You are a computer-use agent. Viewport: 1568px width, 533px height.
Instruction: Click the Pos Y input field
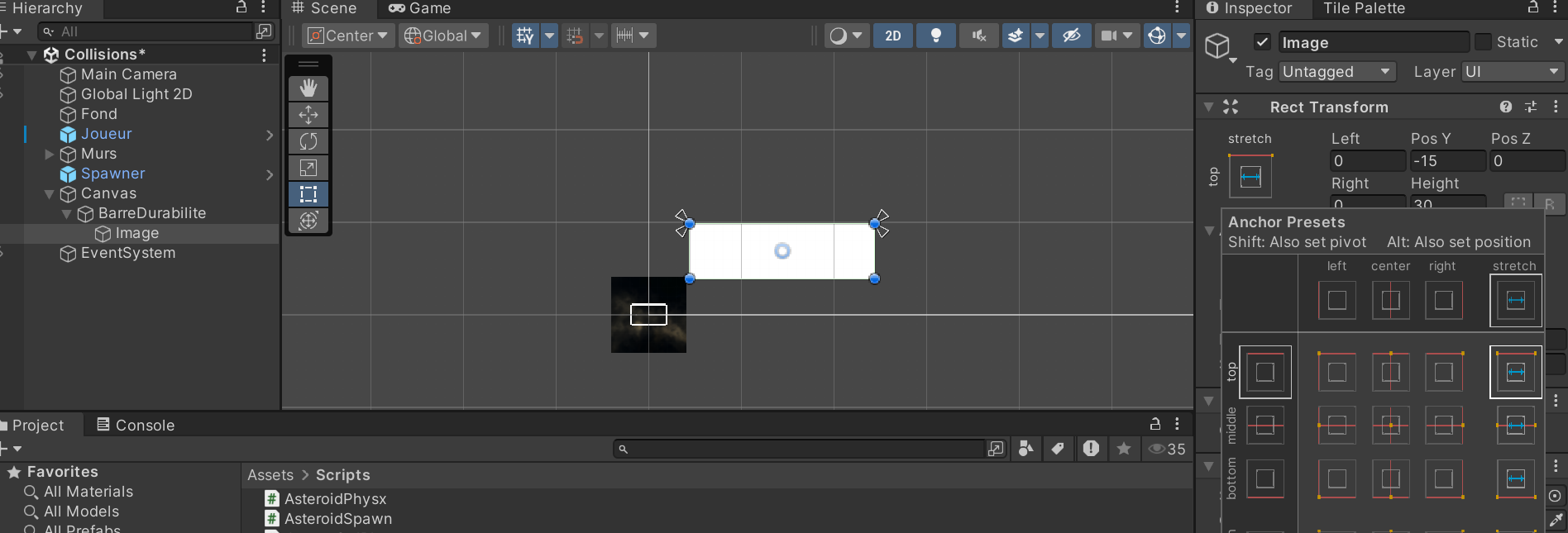[x=1447, y=161]
